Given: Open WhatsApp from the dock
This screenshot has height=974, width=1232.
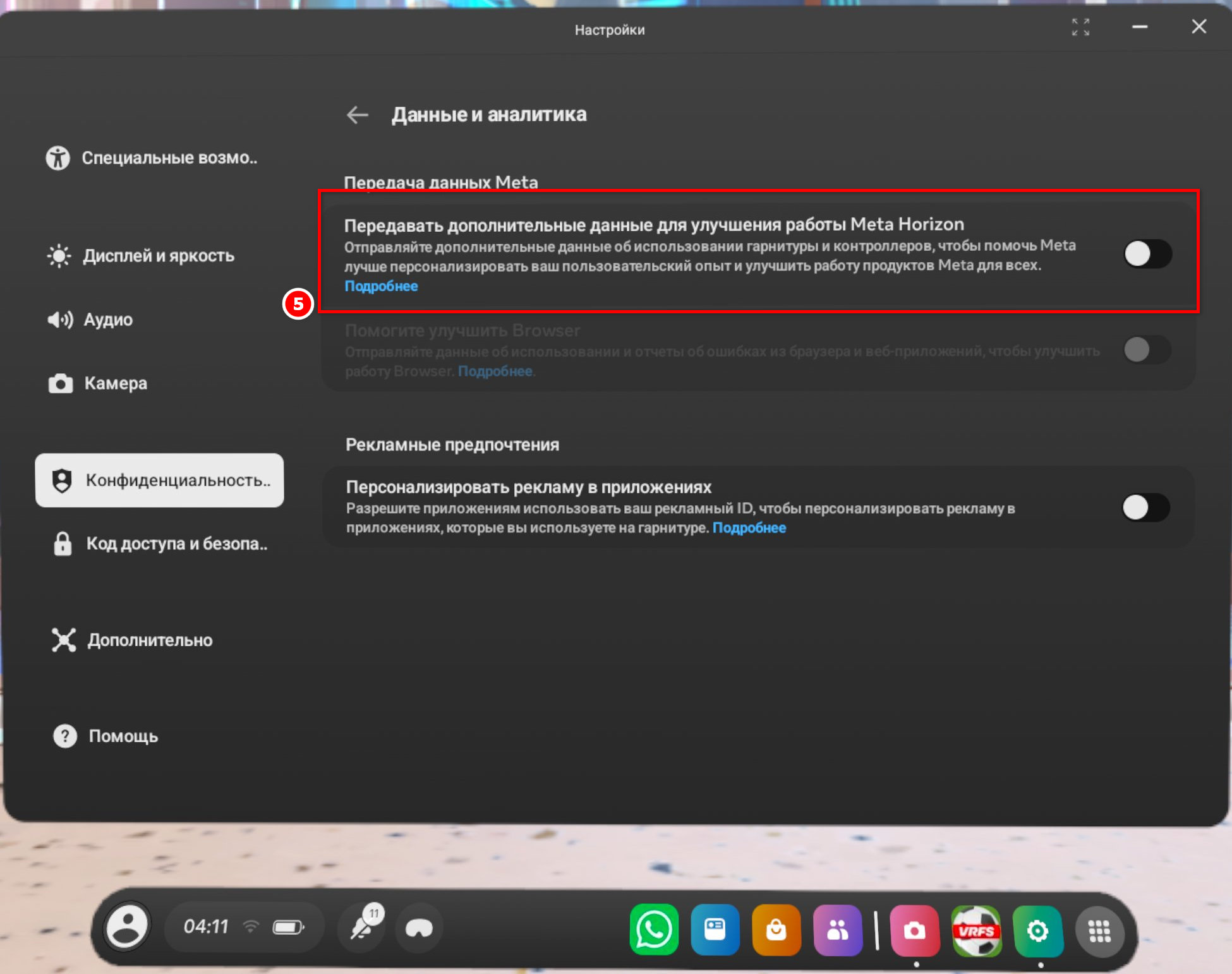Looking at the screenshot, I should click(x=654, y=930).
